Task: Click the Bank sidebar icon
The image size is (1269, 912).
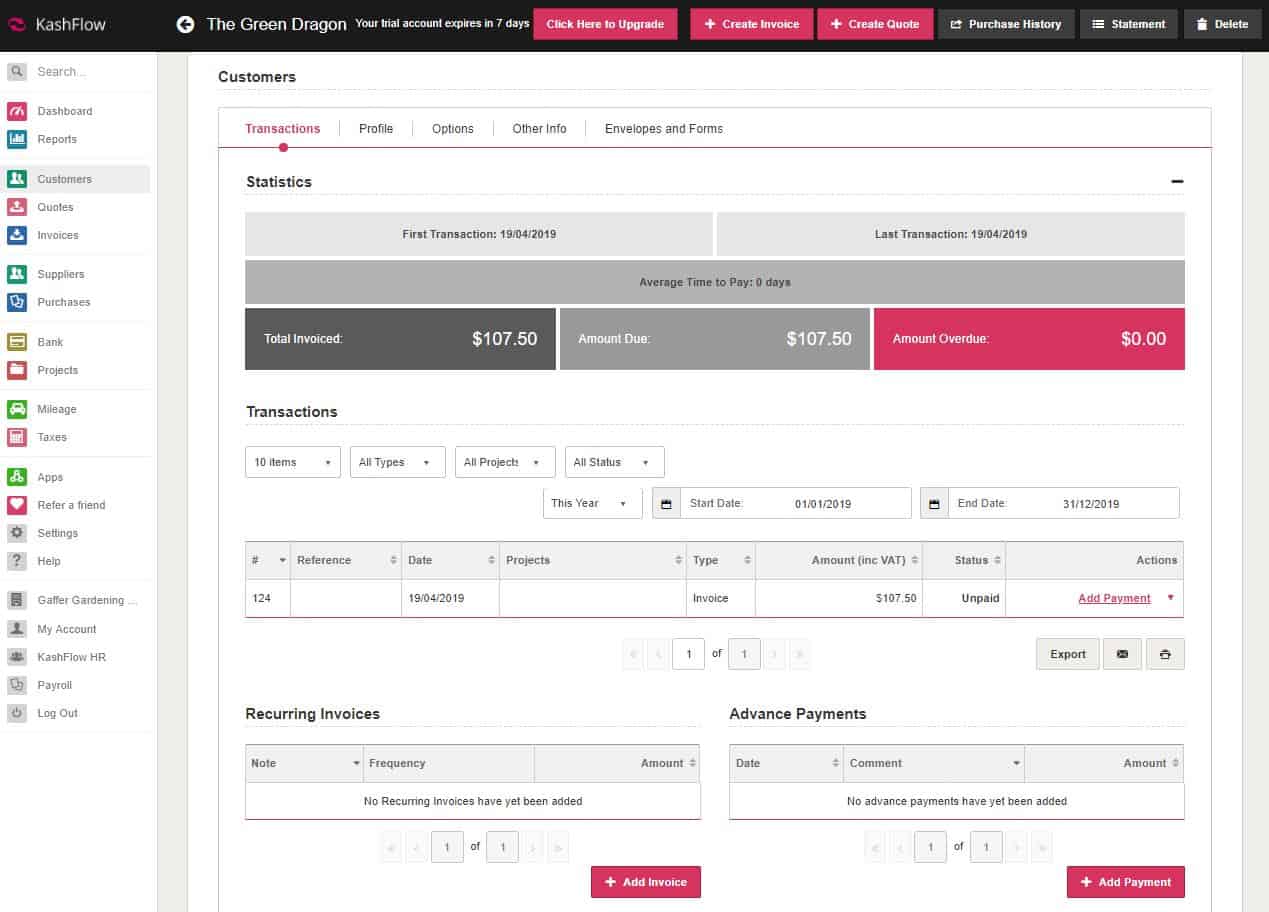Action: [17, 342]
